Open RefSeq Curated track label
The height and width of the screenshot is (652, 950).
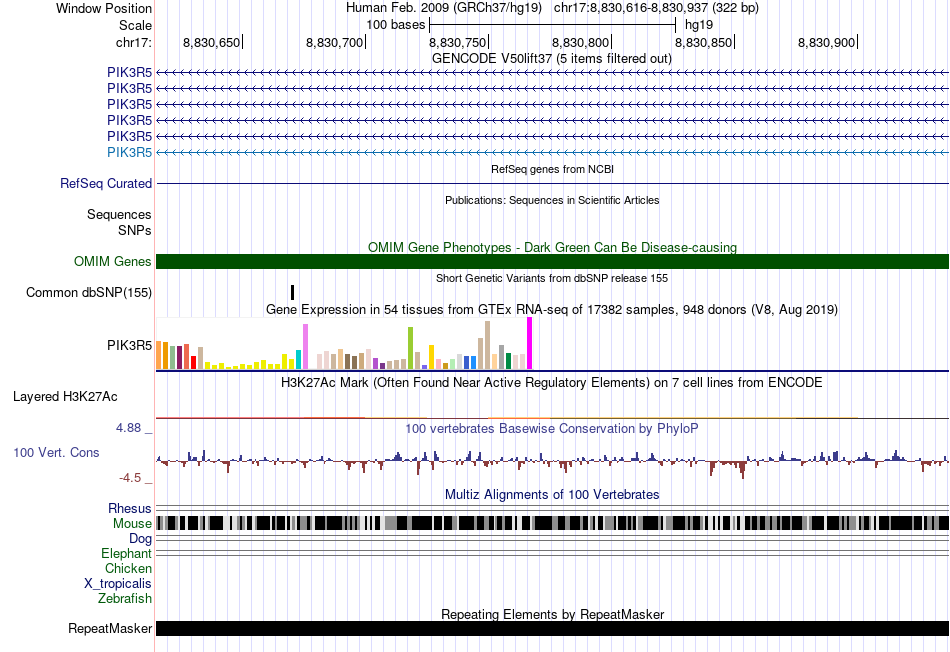click(x=105, y=183)
